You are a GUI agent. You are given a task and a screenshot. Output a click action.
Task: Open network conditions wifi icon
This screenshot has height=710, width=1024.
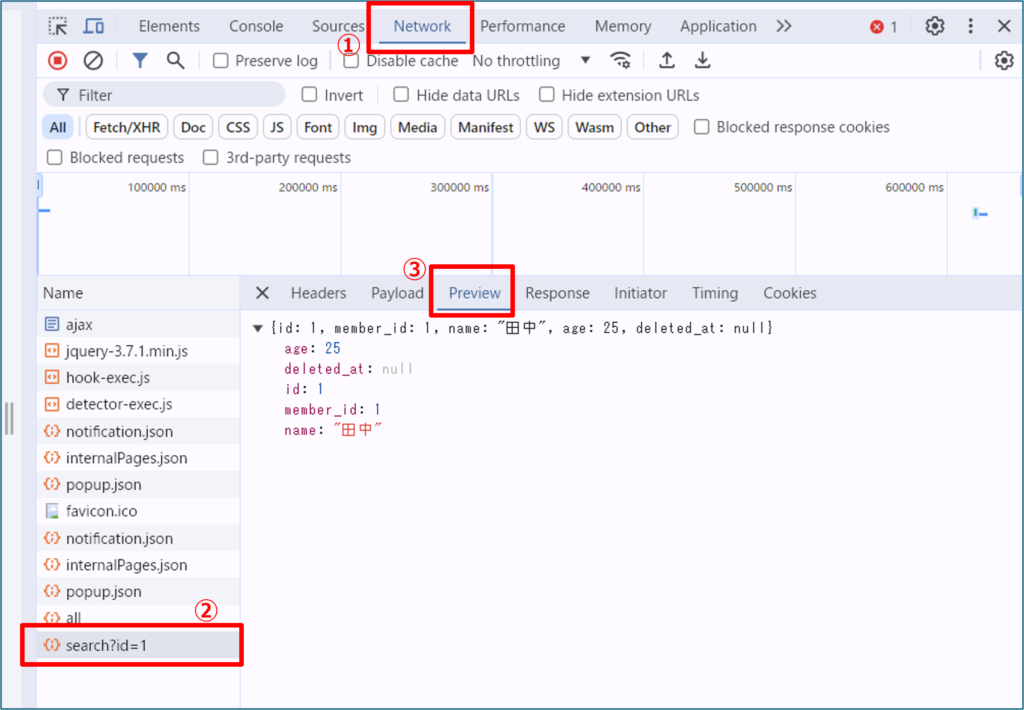click(x=621, y=61)
